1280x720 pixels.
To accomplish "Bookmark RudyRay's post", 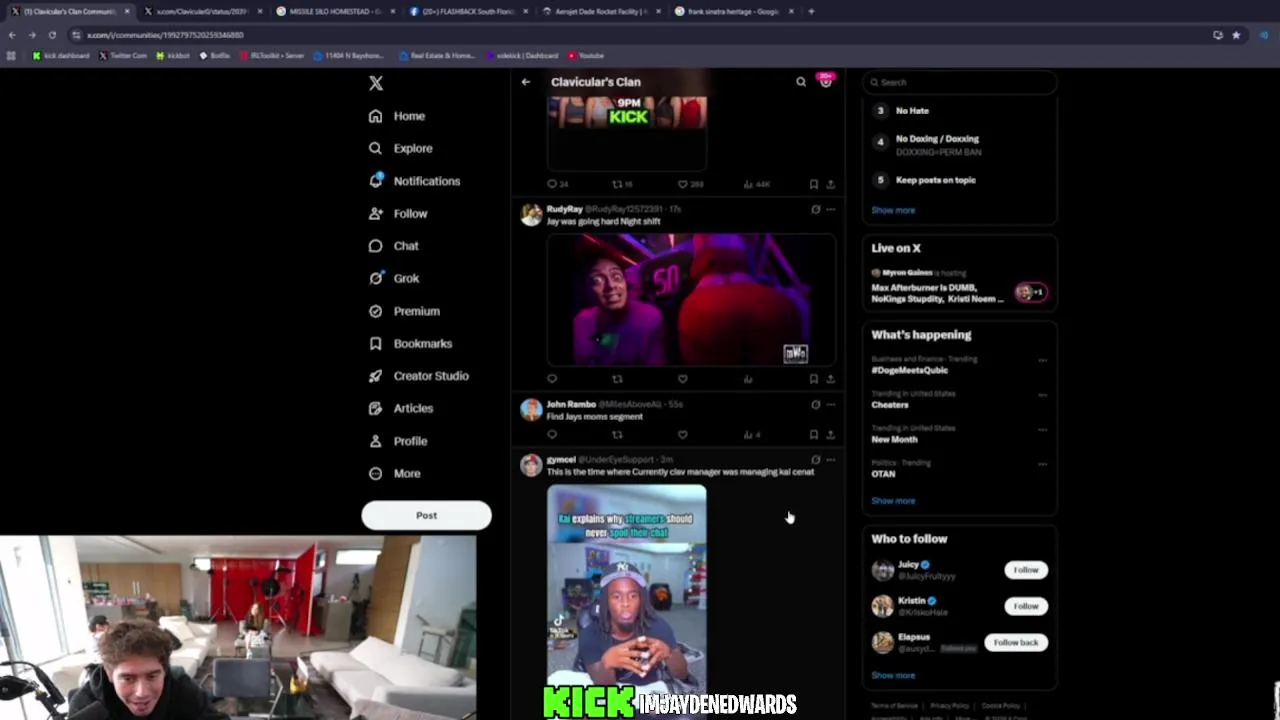I will 814,379.
